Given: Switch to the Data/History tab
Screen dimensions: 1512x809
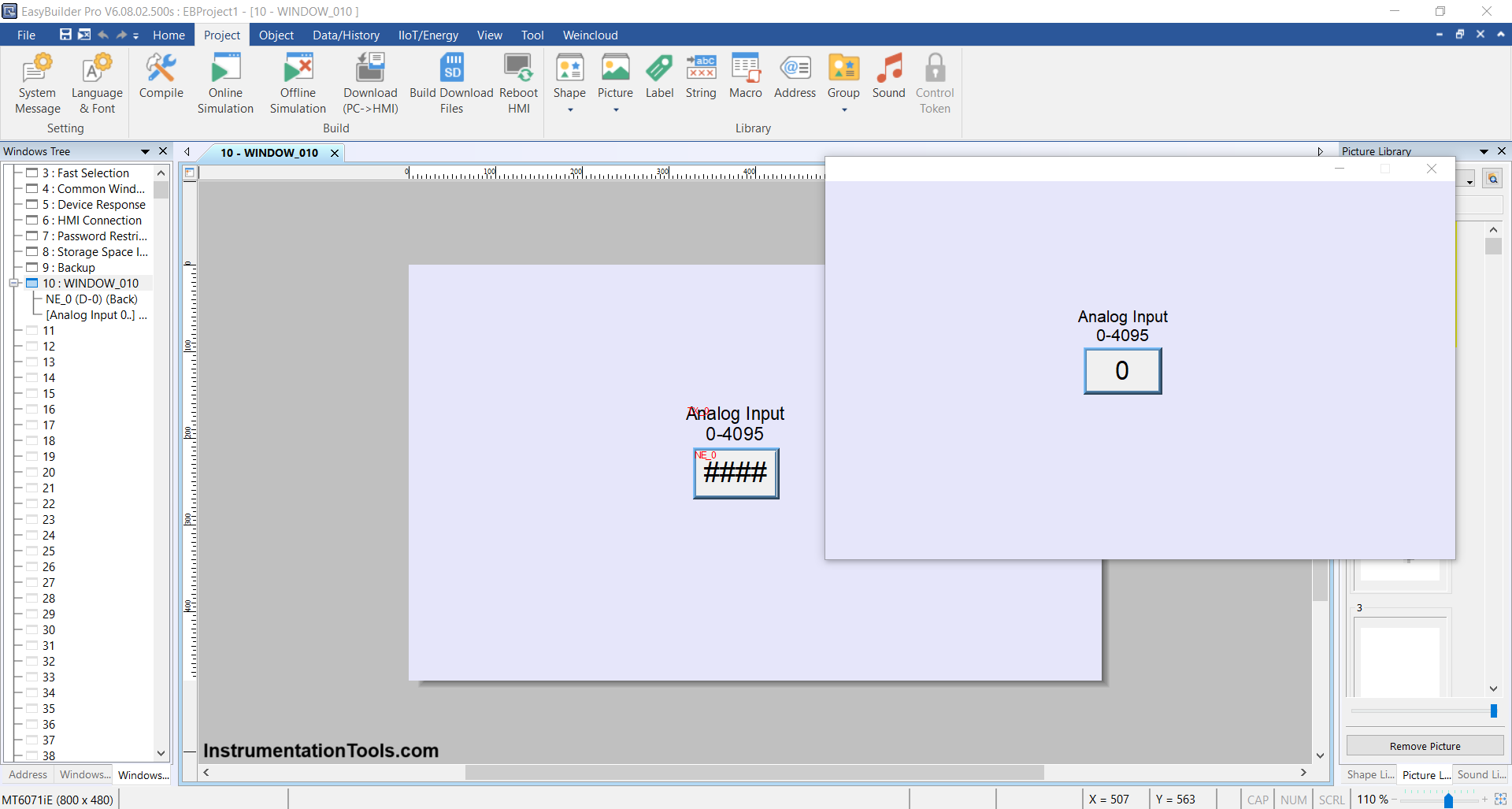Looking at the screenshot, I should pyautogui.click(x=346, y=35).
